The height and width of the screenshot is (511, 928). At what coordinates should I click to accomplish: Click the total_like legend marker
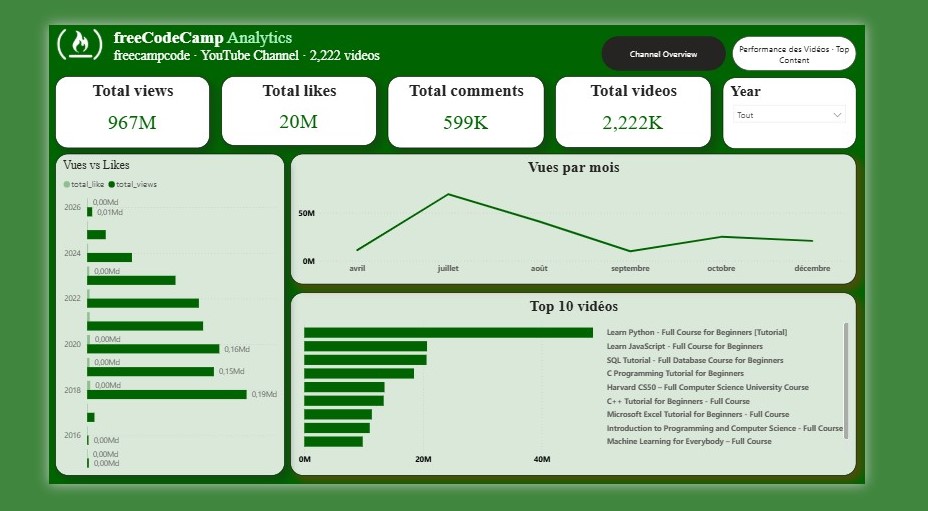(x=66, y=184)
